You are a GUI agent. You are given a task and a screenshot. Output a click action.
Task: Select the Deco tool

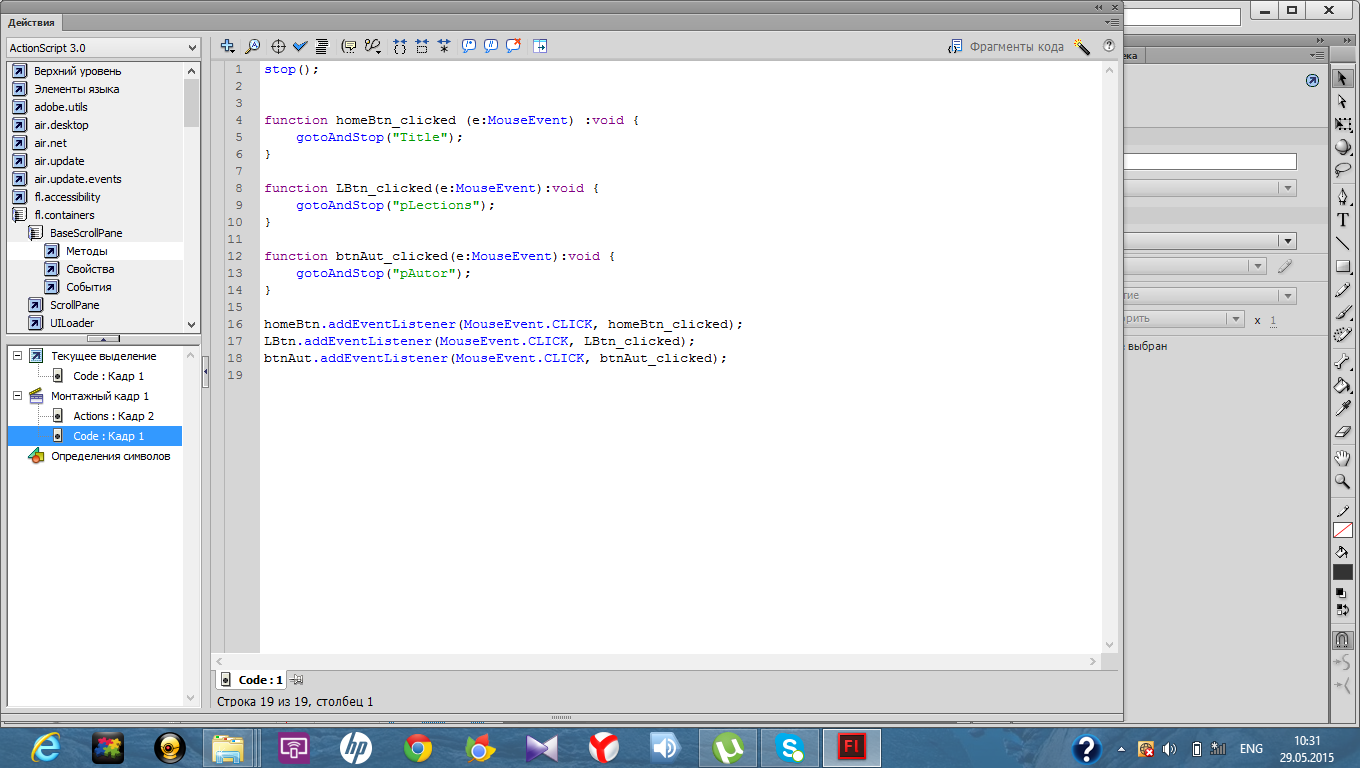click(1343, 335)
